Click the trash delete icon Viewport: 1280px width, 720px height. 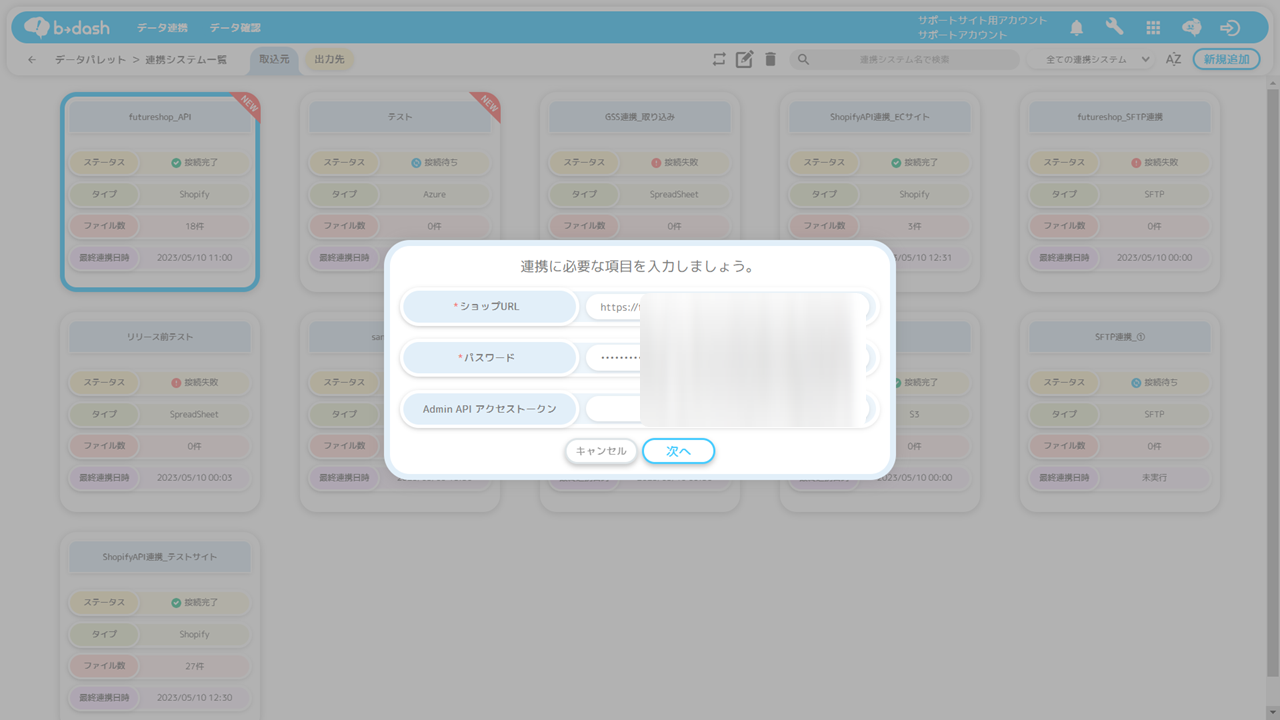(770, 60)
